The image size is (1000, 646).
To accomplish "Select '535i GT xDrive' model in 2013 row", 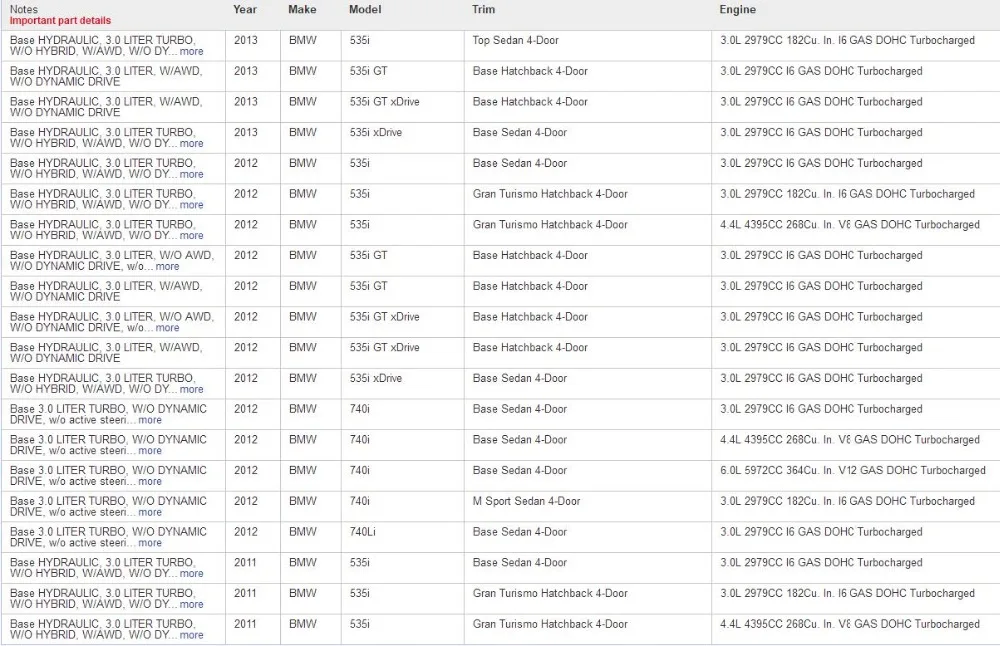I will pos(403,107).
